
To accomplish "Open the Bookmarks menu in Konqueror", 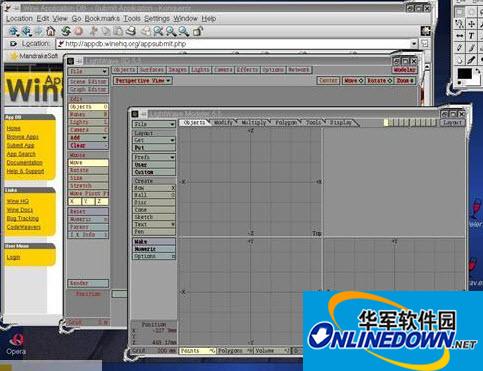I will click(x=102, y=19).
